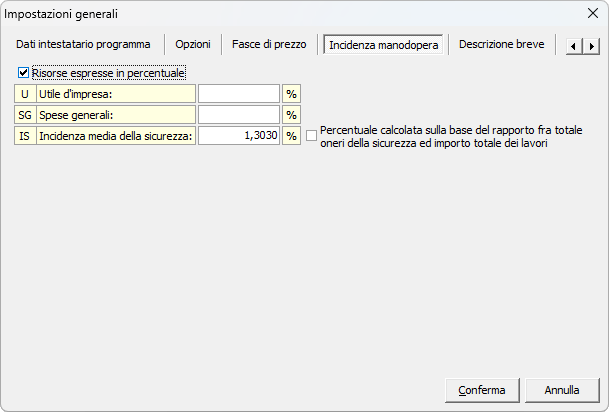This screenshot has width=609, height=412.
Task: Select the Fasce di prezzo tab
Action: [269, 45]
